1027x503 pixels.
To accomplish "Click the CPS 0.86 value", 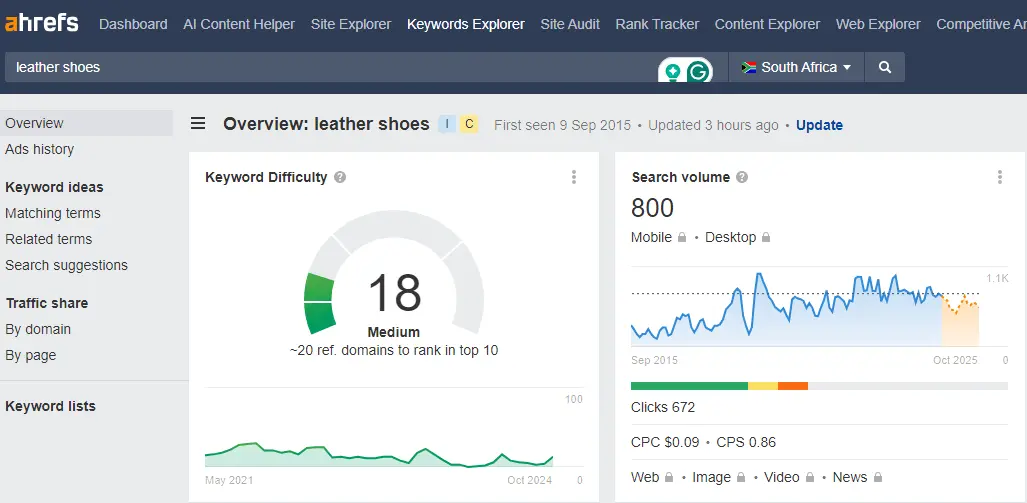I will click(x=746, y=442).
